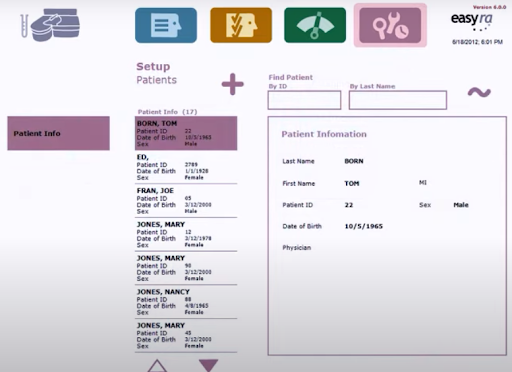Add a new patient with plus icon
This screenshot has height=372, width=512.
pyautogui.click(x=233, y=84)
